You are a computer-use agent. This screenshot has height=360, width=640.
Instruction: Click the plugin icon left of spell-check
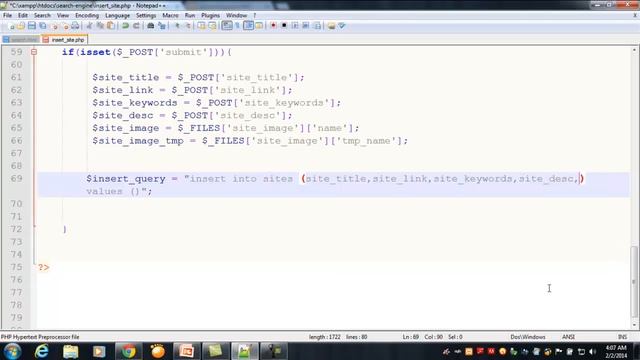(x=331, y=26)
